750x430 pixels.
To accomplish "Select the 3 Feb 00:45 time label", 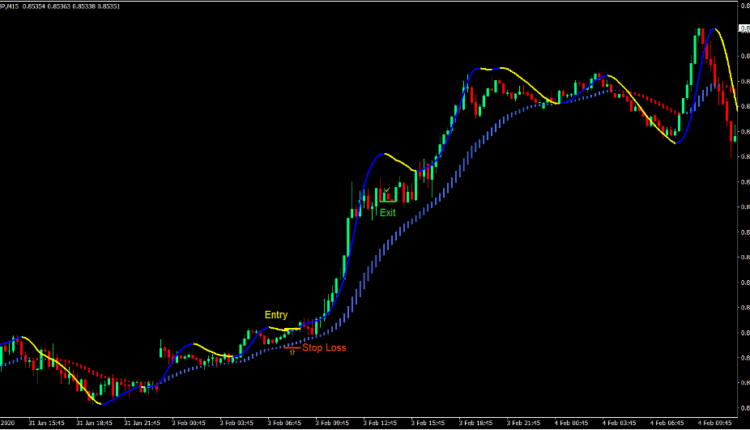I will (x=190, y=423).
